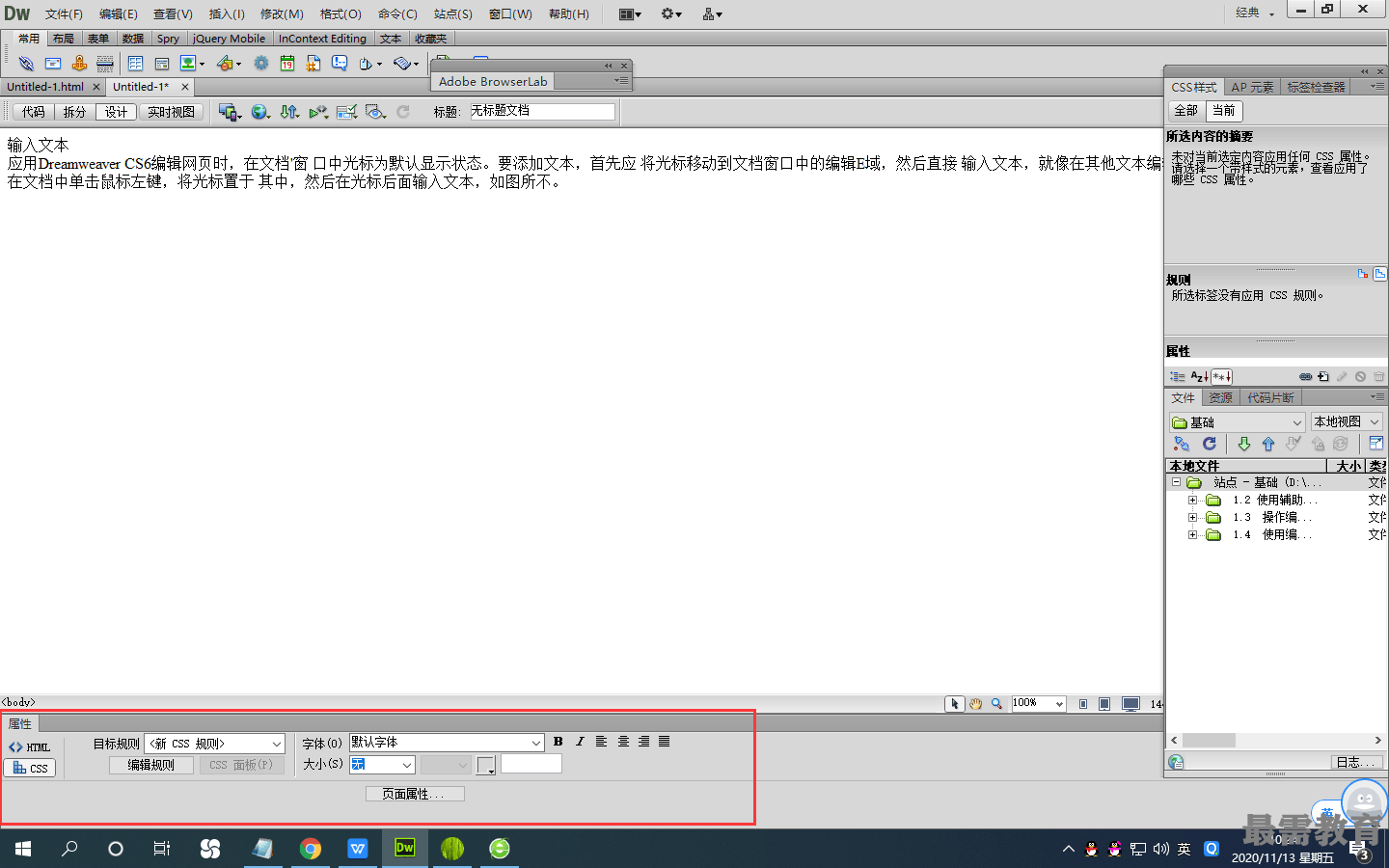1389x868 pixels.
Task: Click the 页面属性 button
Action: tap(414, 794)
